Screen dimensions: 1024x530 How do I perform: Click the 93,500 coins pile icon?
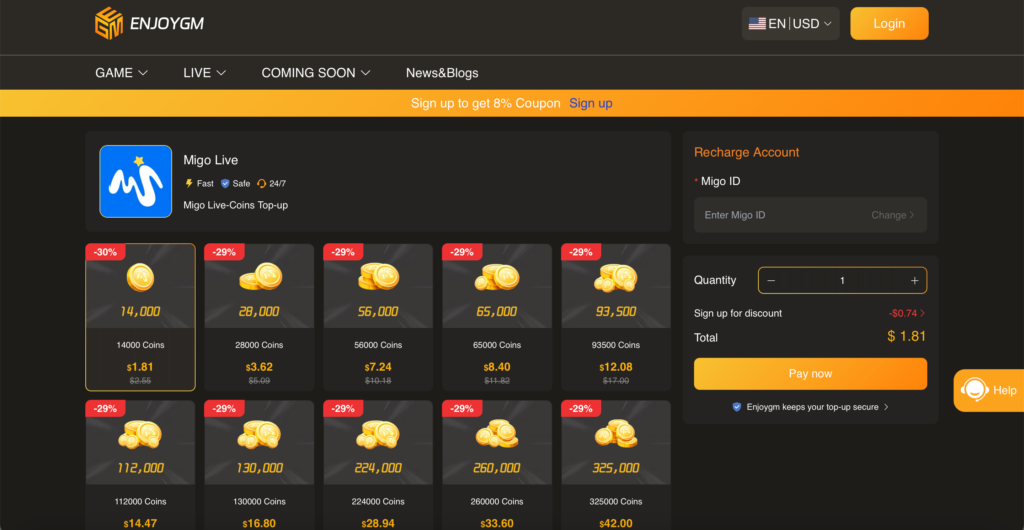point(615,276)
